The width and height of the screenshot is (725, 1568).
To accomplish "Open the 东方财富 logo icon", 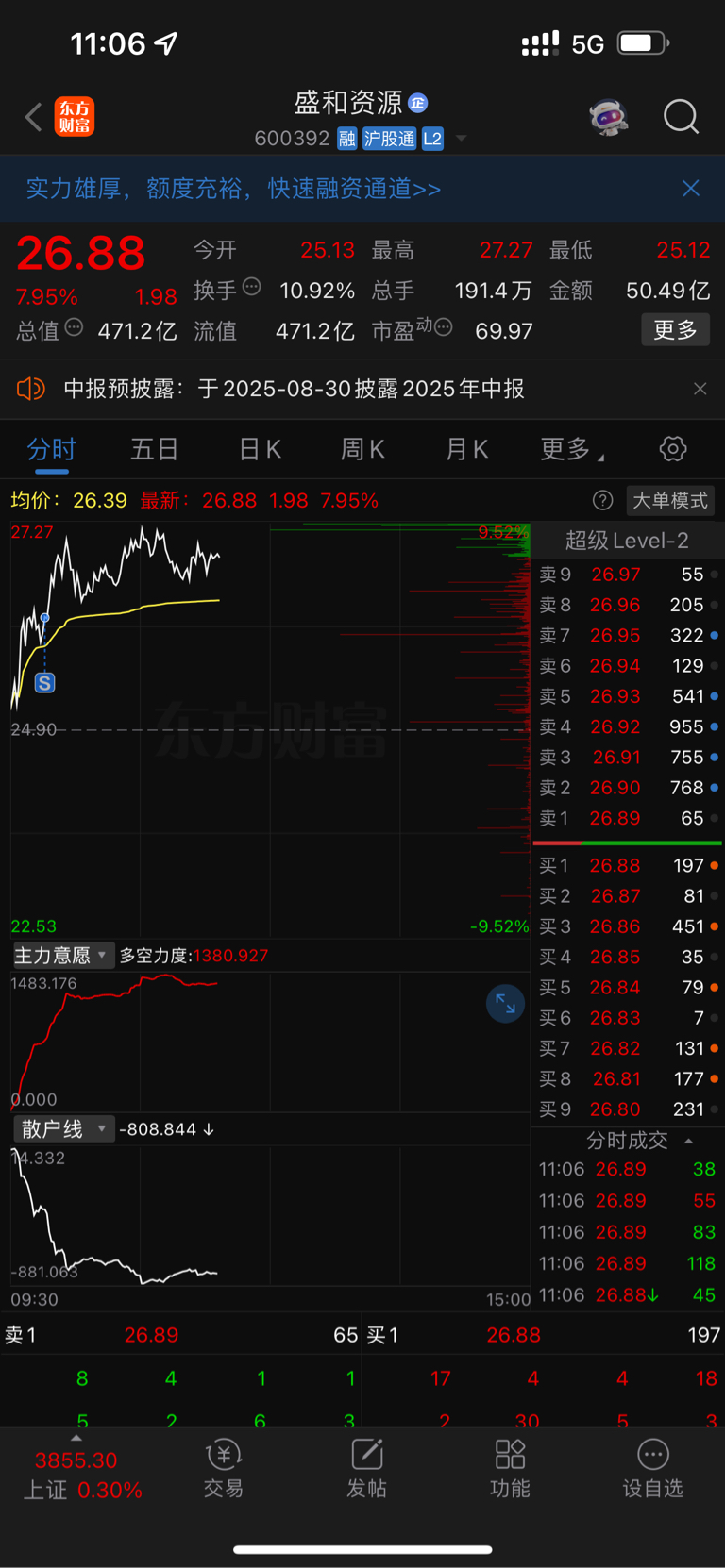I will tap(75, 117).
